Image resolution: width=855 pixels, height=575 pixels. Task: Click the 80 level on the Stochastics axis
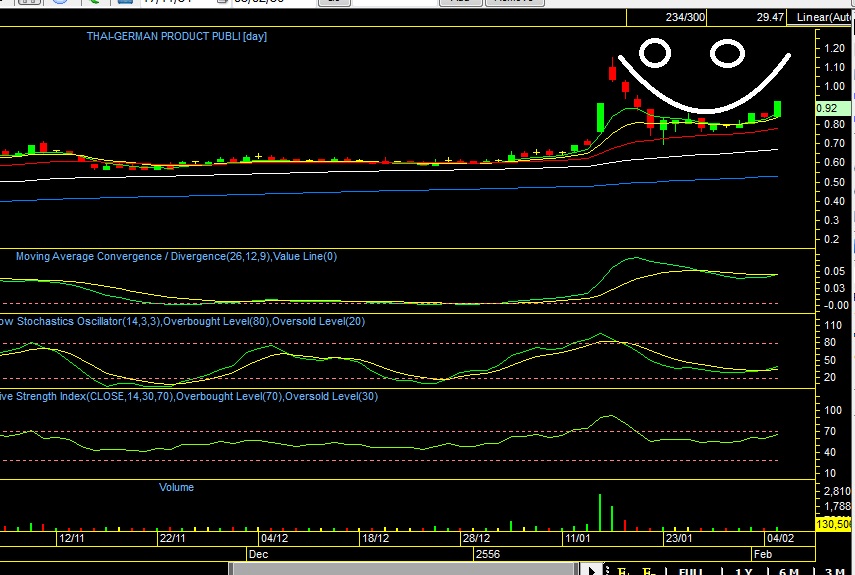click(830, 342)
